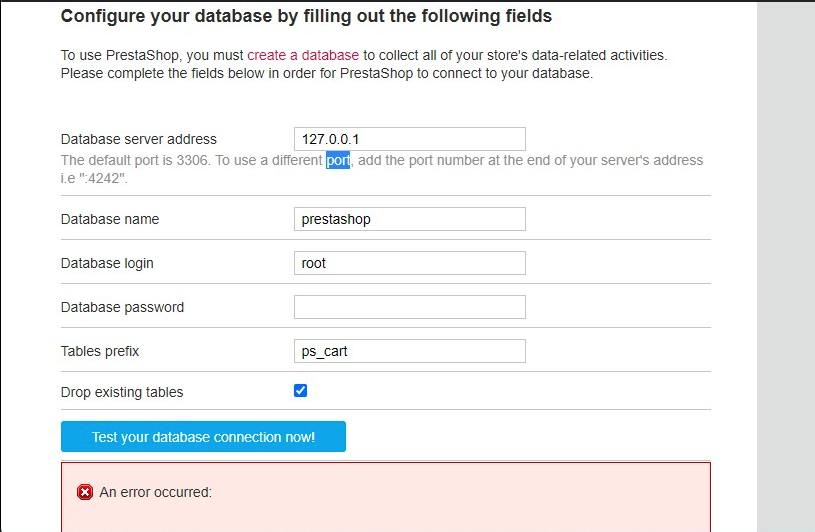Click the "Drop existing tables" label
This screenshot has height=532, width=815.
tap(122, 392)
